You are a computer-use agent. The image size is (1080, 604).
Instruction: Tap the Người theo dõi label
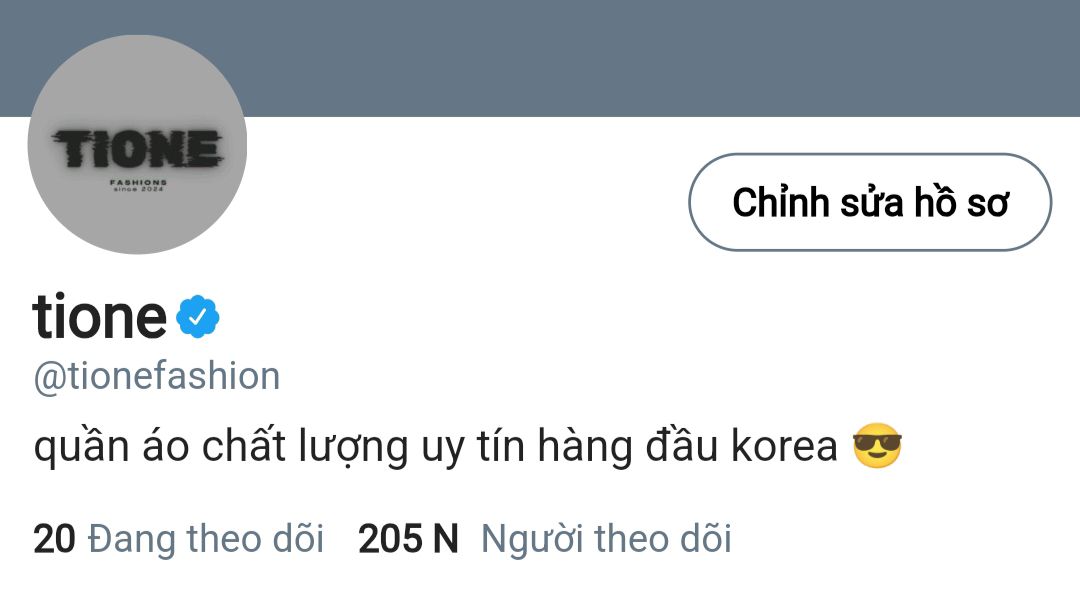point(606,539)
